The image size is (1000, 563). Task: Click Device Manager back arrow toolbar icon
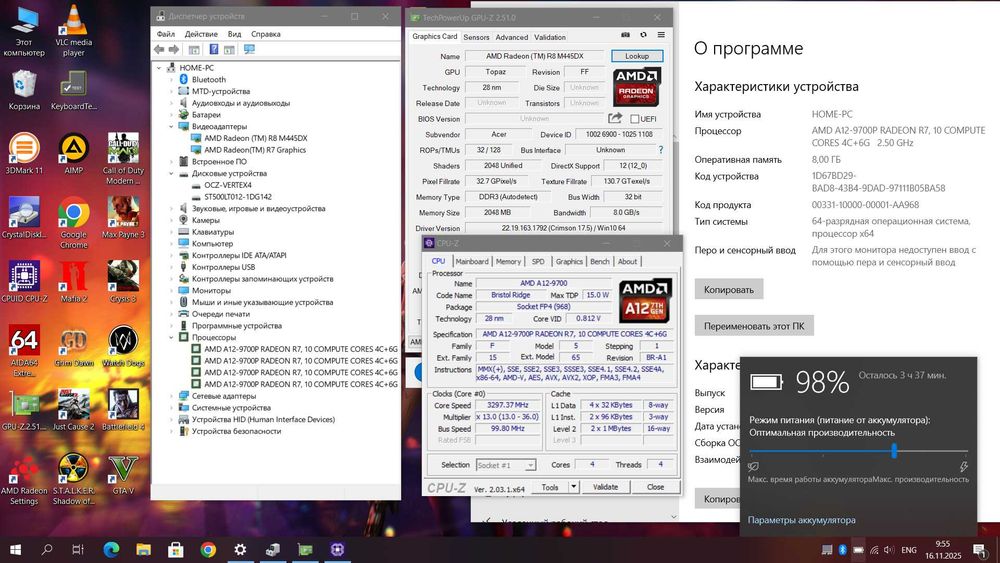coord(159,49)
